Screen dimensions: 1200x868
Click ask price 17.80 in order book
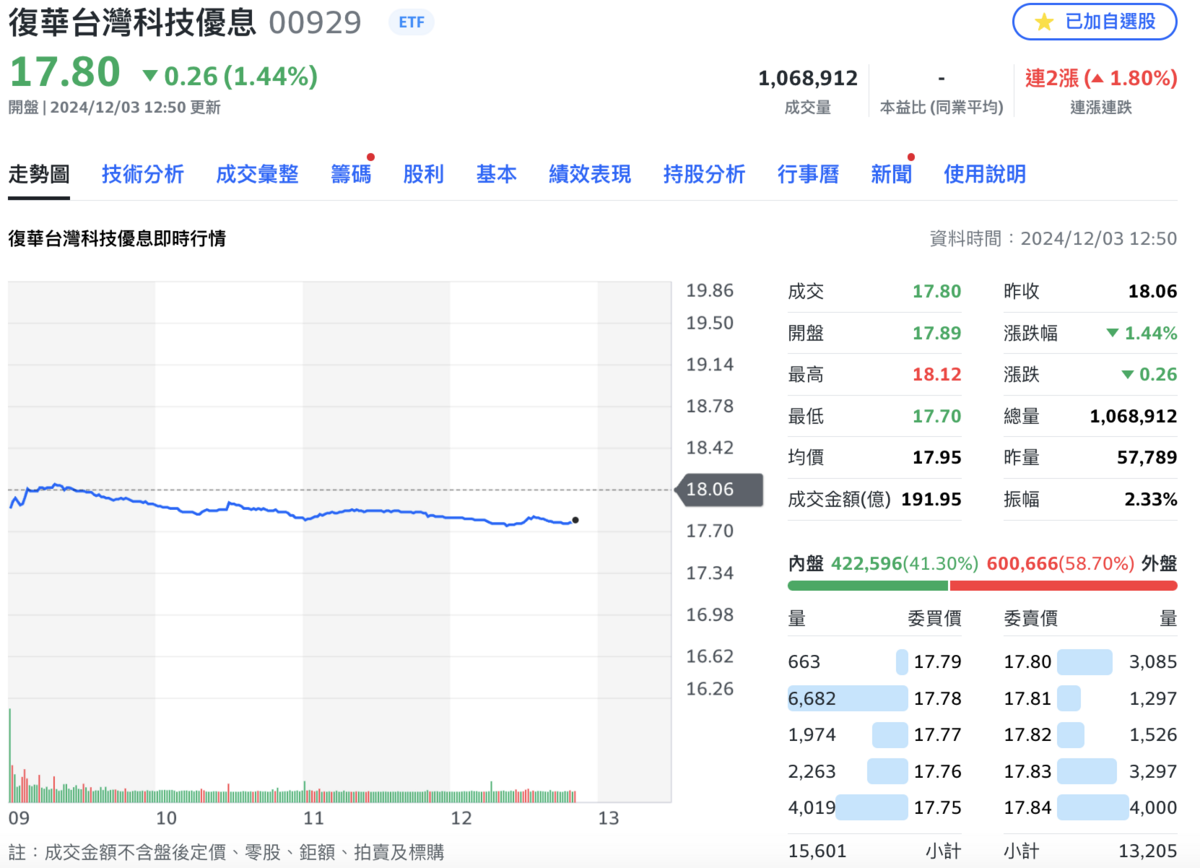[x=1028, y=662]
